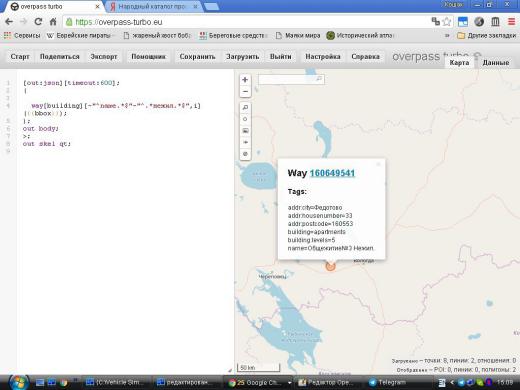Viewport: 520px width, 390px height.
Task: Switch to the Данные tab
Action: [496, 63]
